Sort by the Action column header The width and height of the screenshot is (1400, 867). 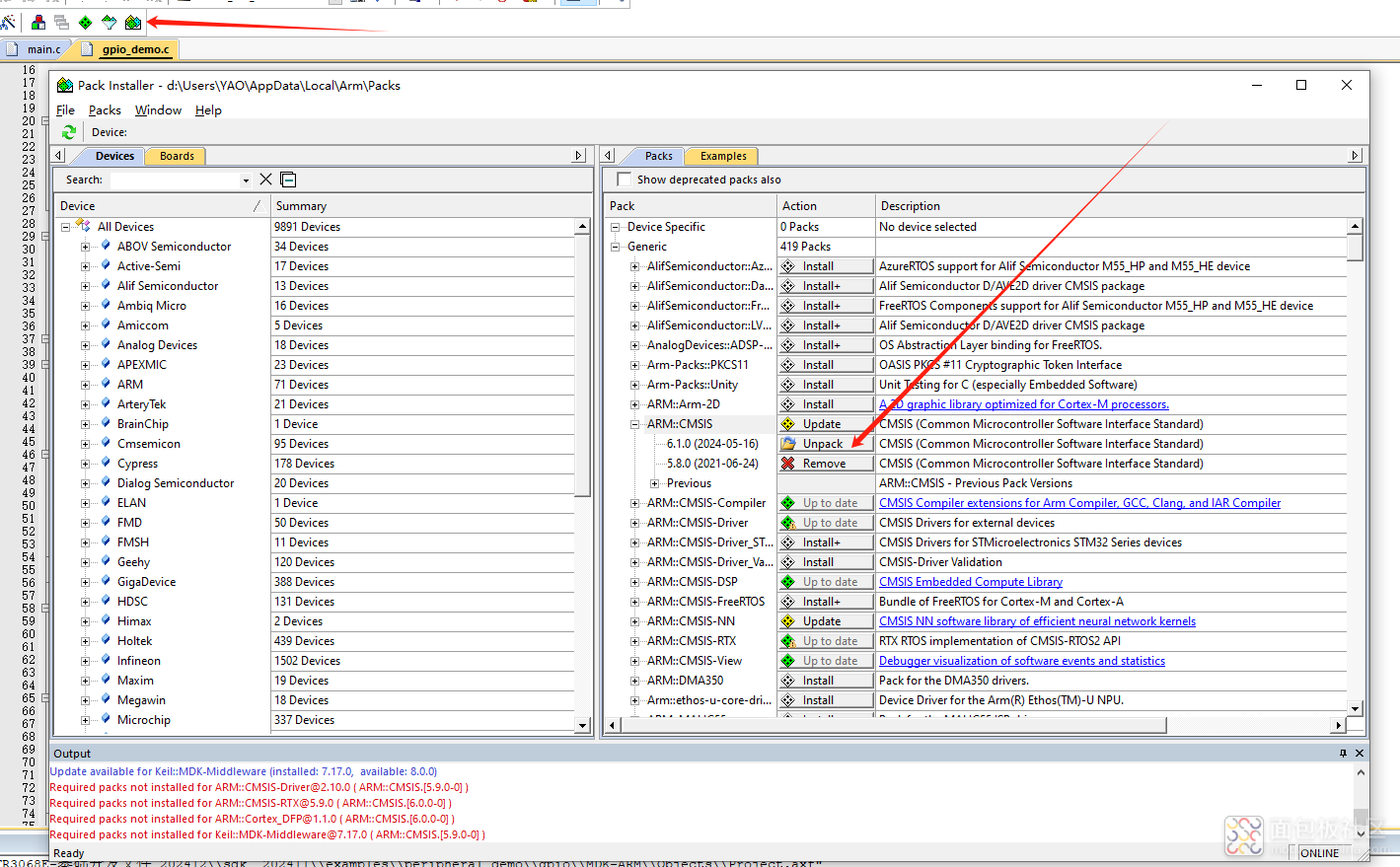click(x=826, y=206)
